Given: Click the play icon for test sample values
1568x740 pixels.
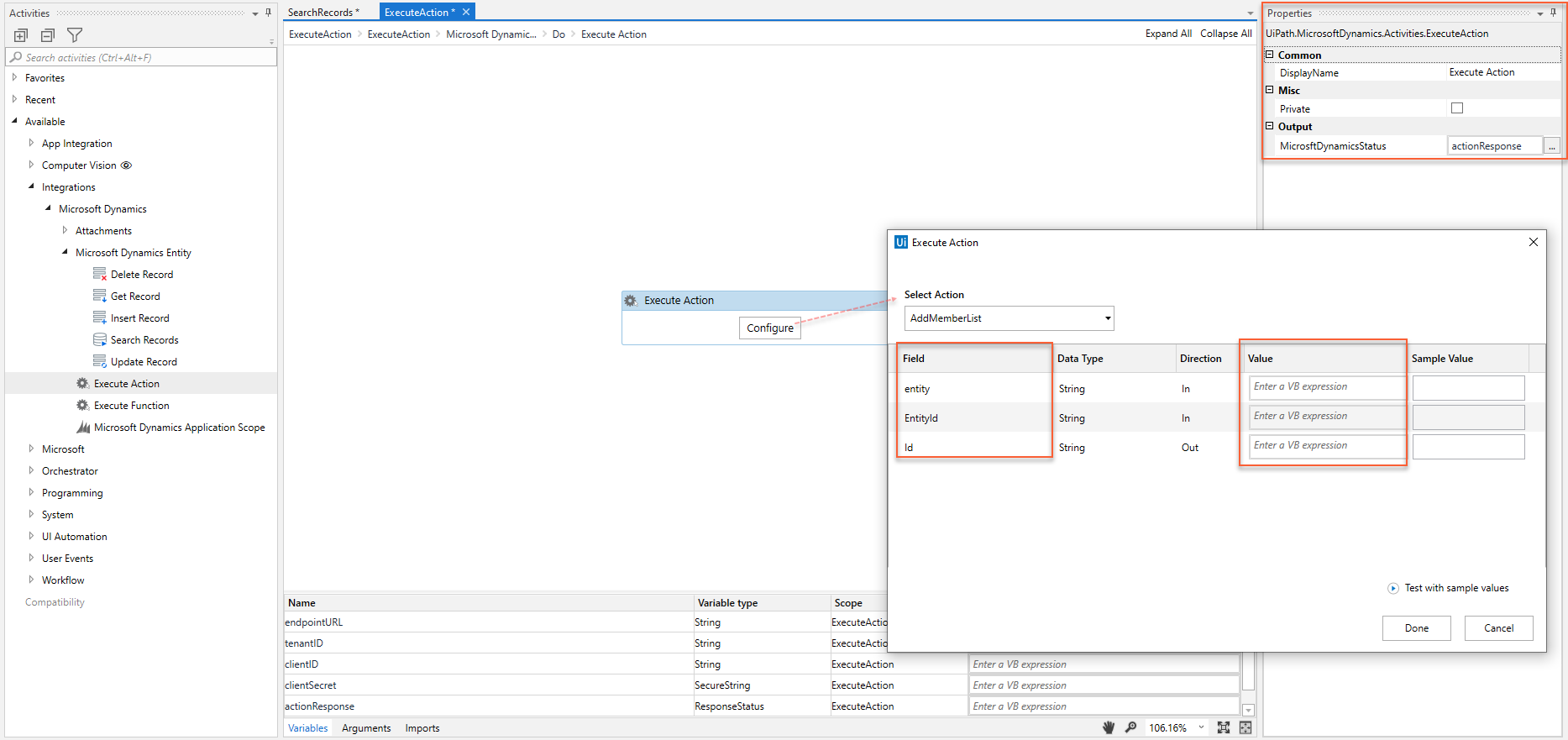Looking at the screenshot, I should tap(1393, 588).
